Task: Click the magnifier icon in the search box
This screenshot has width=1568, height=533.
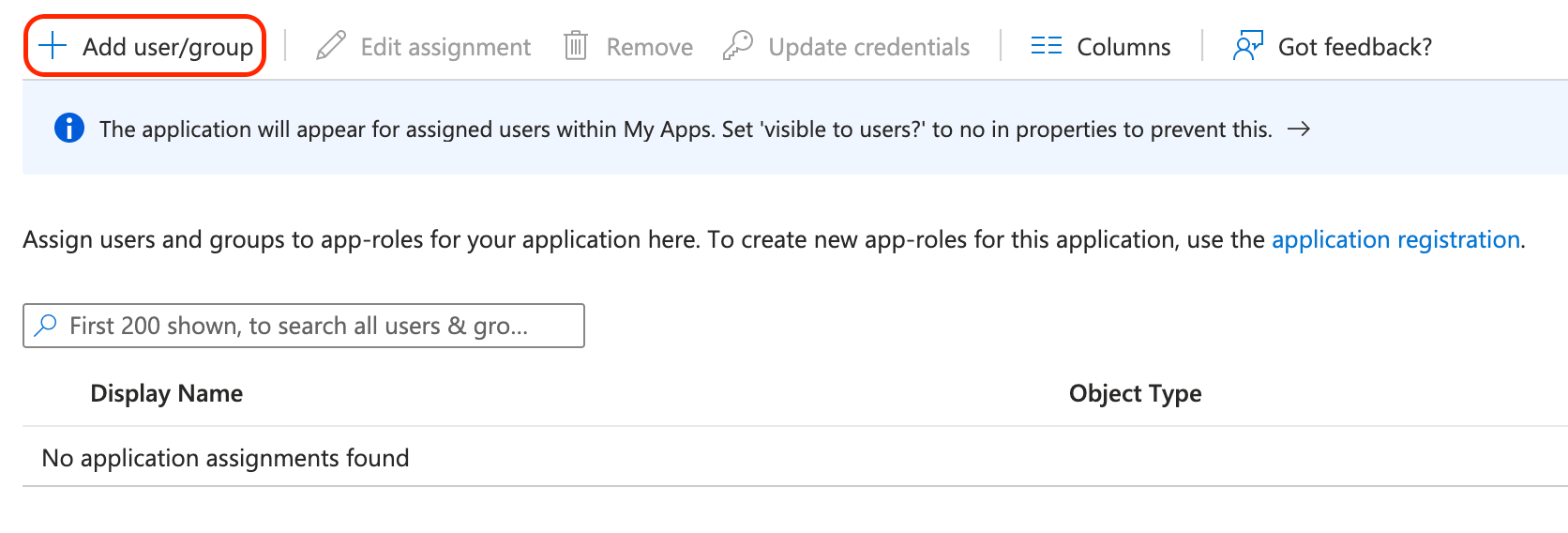Action: pos(45,326)
